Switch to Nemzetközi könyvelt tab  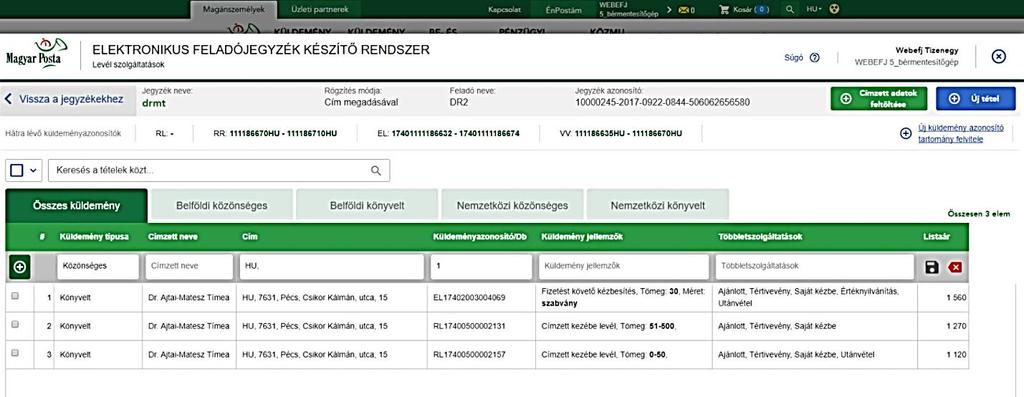658,206
